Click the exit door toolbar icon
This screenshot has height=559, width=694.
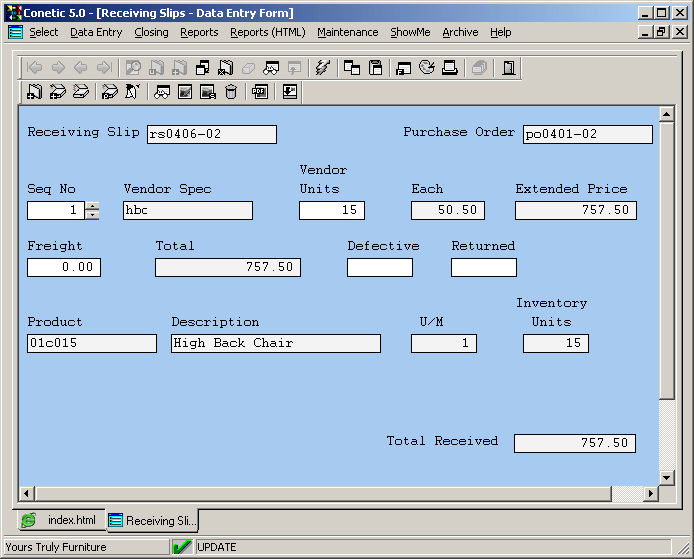[509, 68]
